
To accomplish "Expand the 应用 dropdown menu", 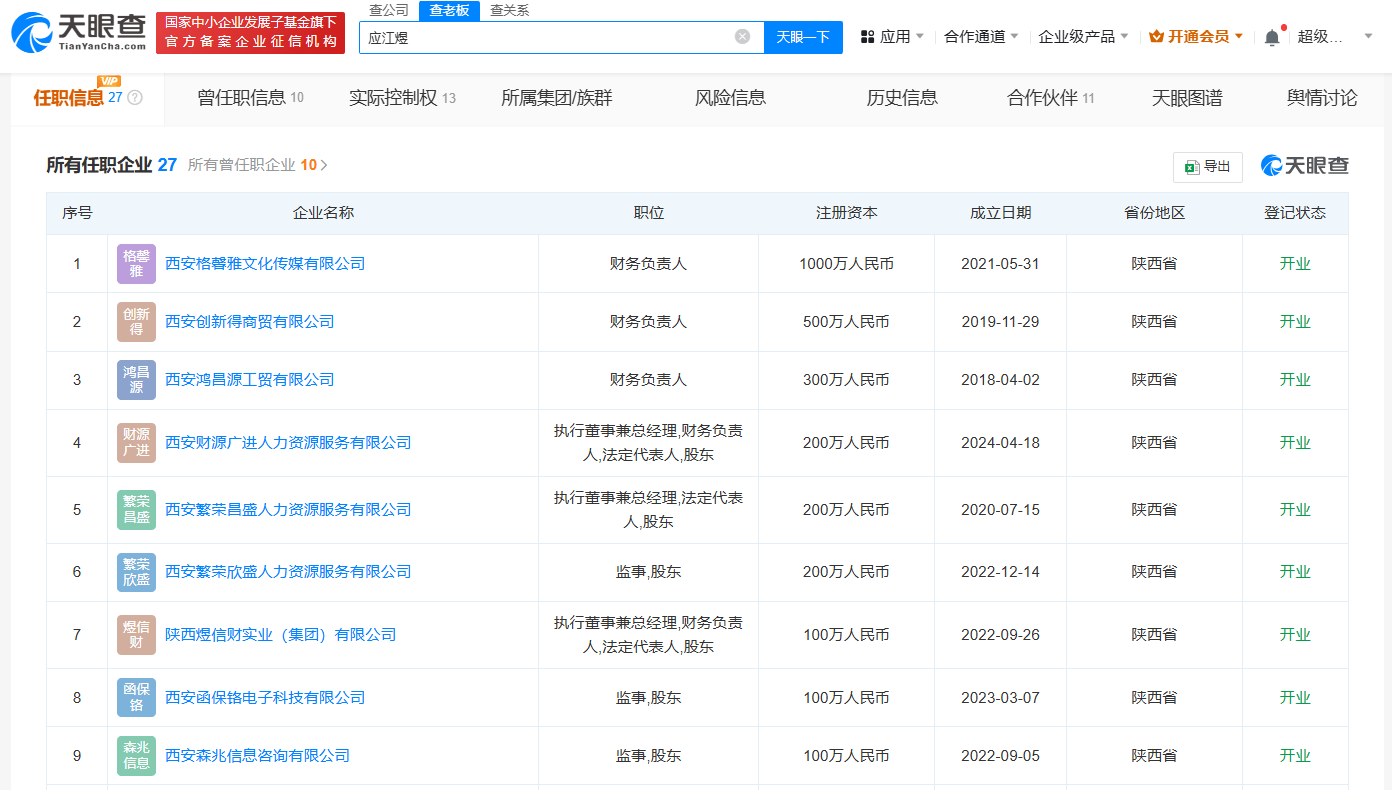I will 892,37.
